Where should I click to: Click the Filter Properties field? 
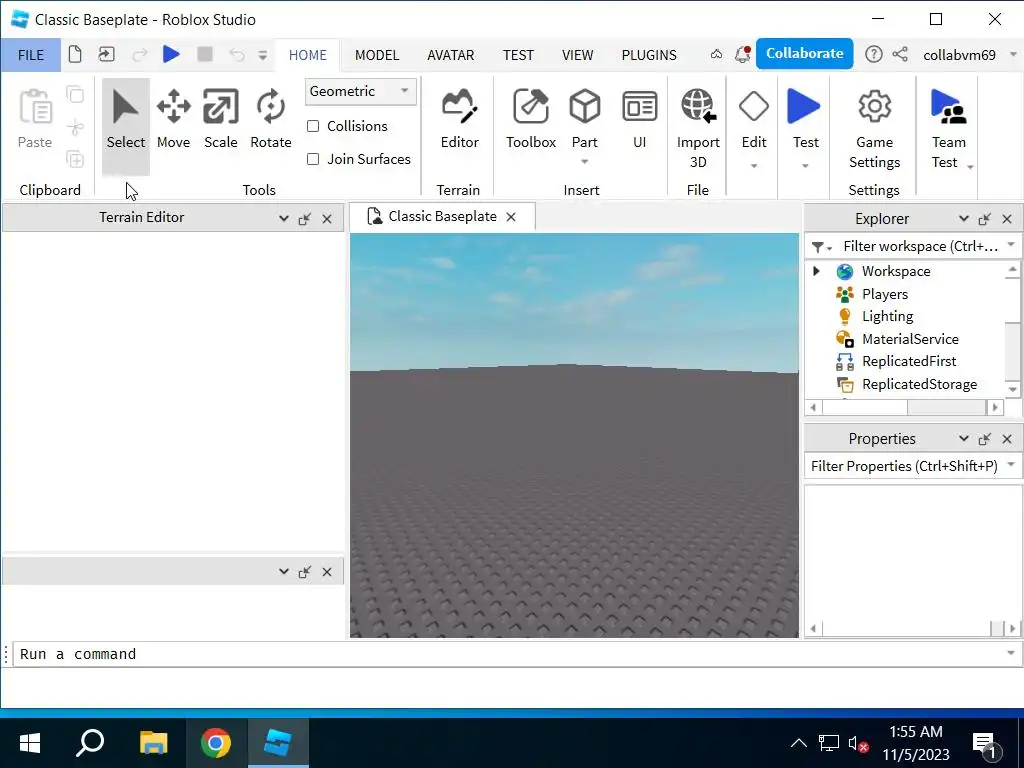[913, 466]
